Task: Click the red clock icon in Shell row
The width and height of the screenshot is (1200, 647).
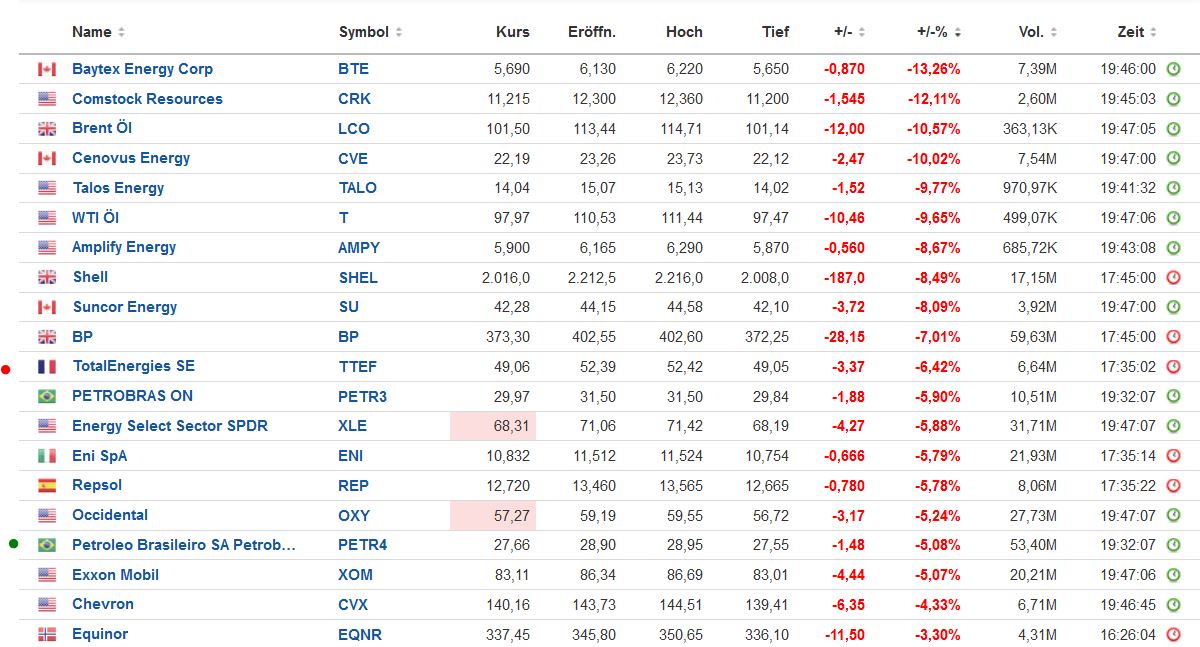Action: pos(1174,278)
